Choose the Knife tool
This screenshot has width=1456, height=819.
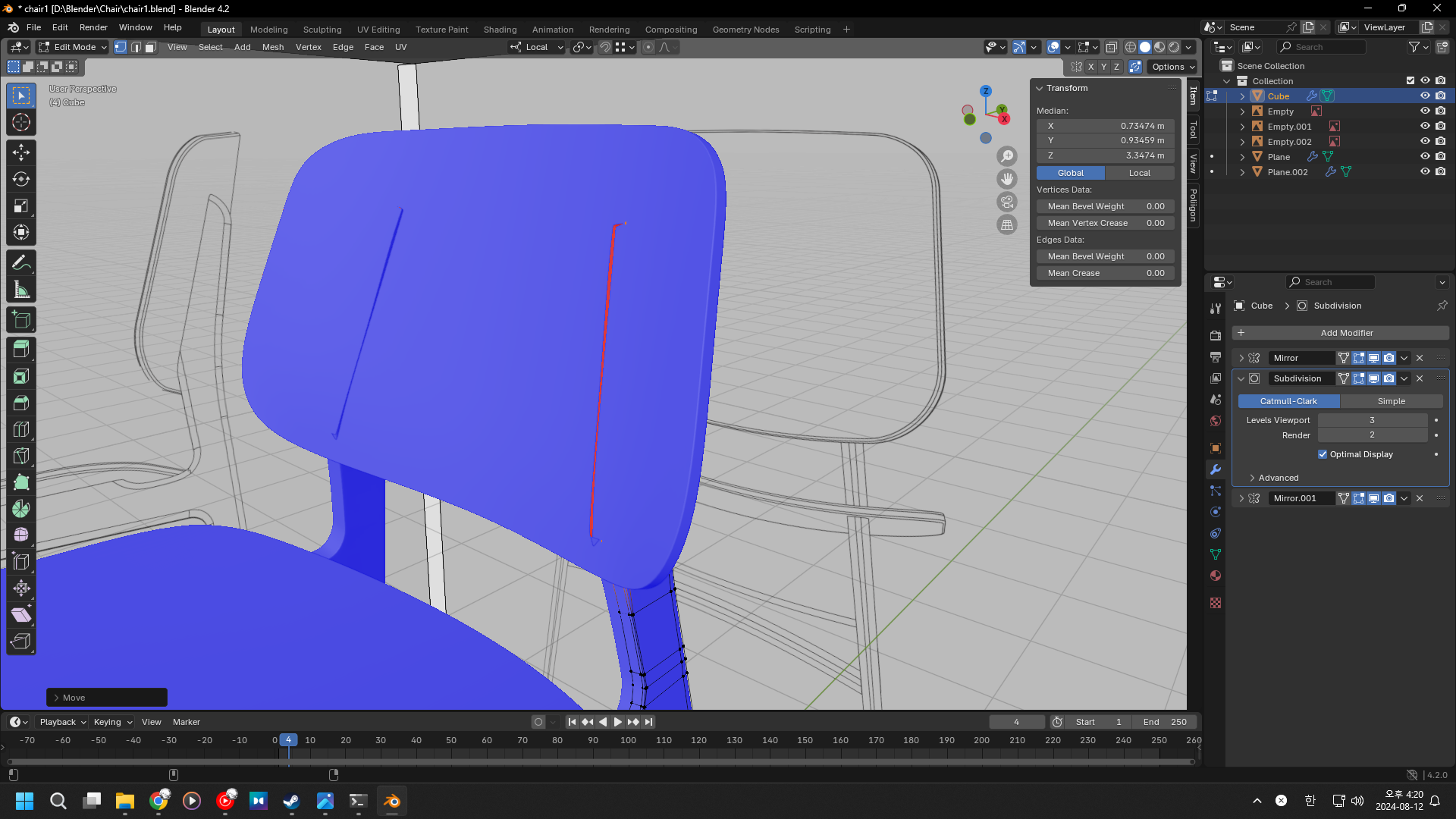21,456
